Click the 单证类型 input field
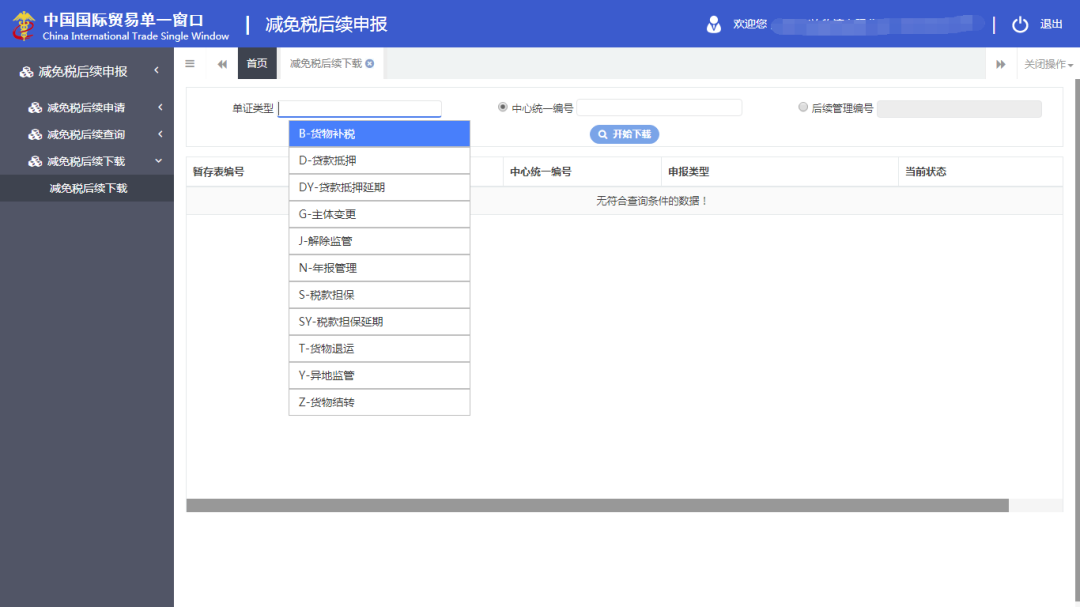 [x=360, y=108]
